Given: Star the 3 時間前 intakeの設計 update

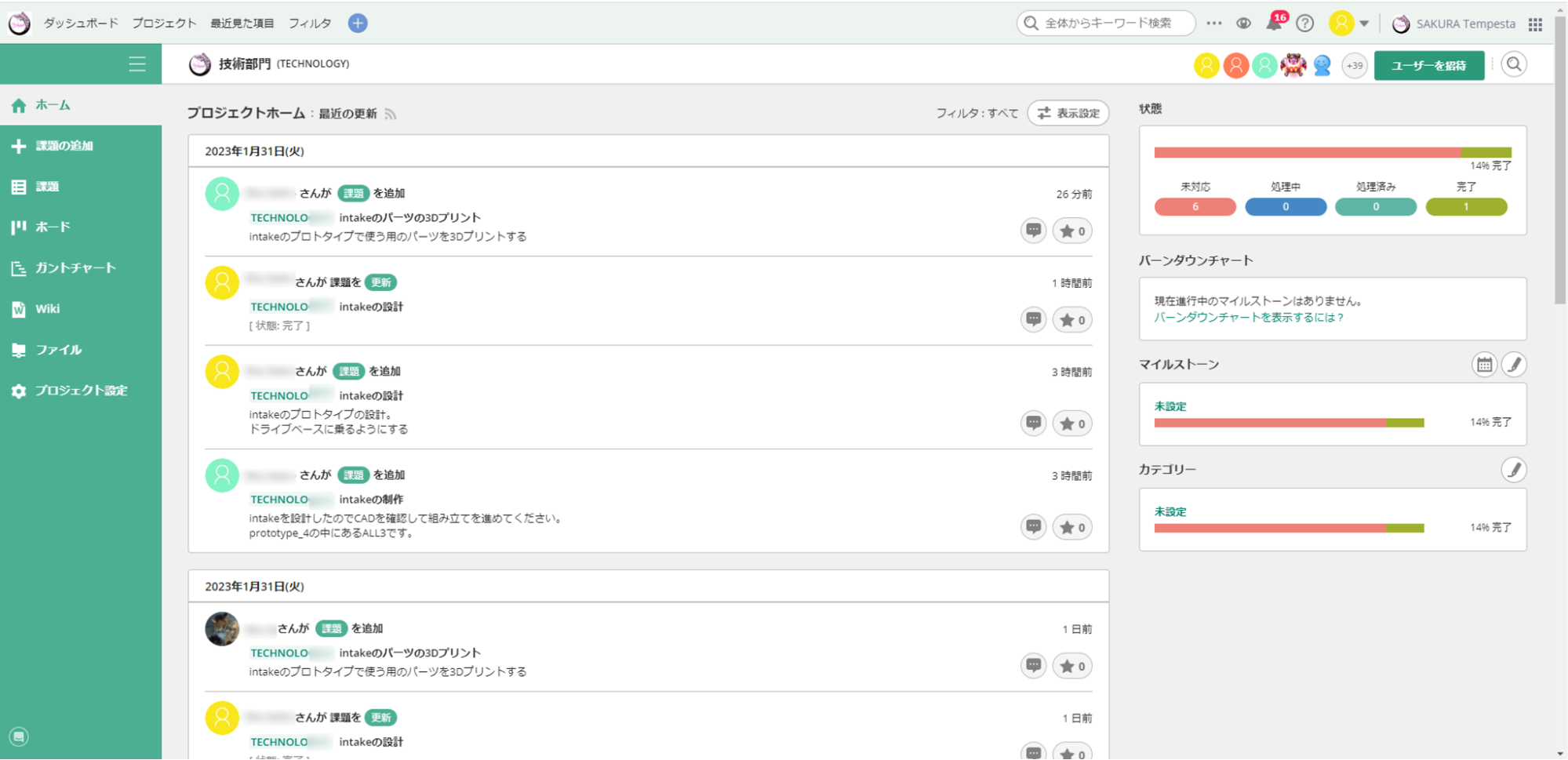Looking at the screenshot, I should point(1072,424).
